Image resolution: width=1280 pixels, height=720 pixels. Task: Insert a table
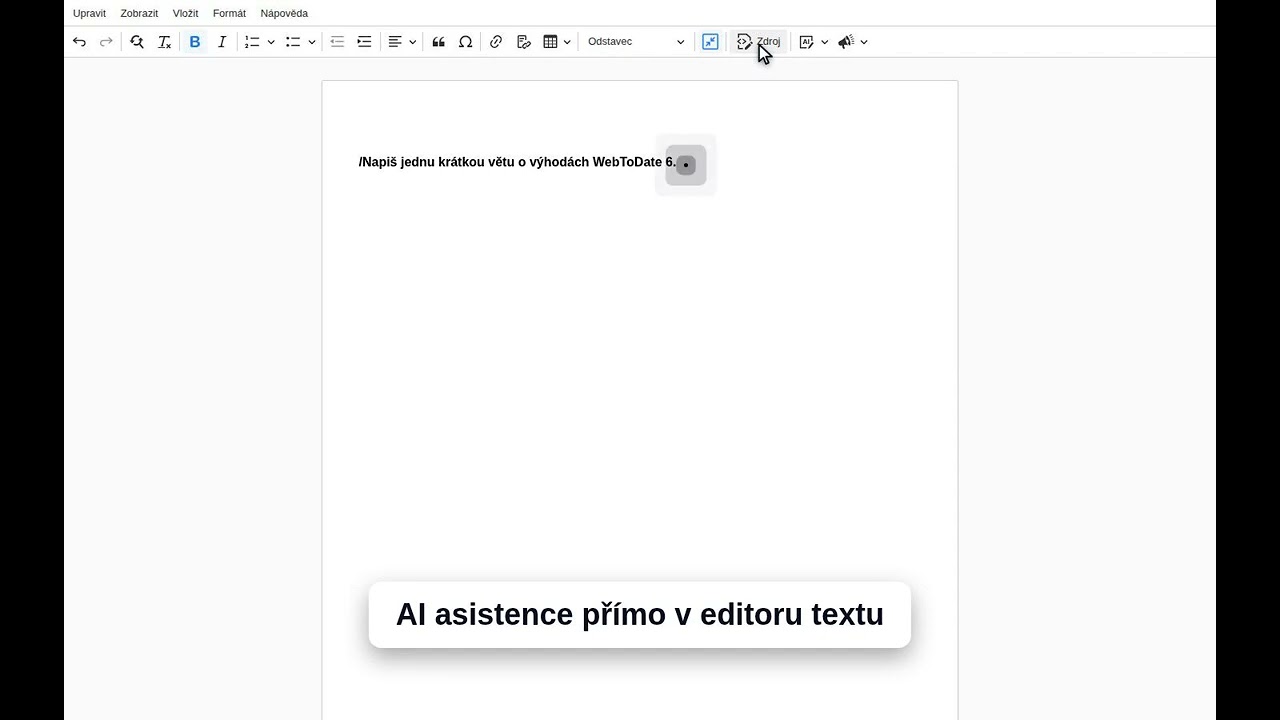[x=550, y=42]
